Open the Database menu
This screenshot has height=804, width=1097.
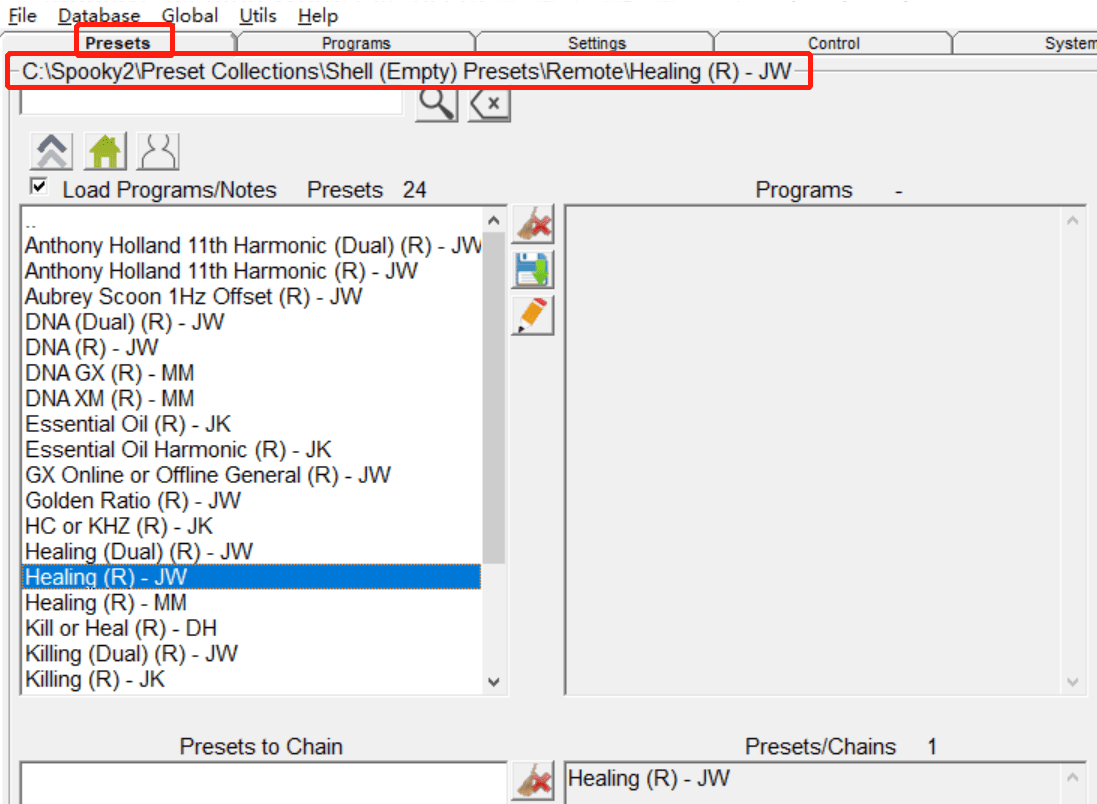coord(99,16)
